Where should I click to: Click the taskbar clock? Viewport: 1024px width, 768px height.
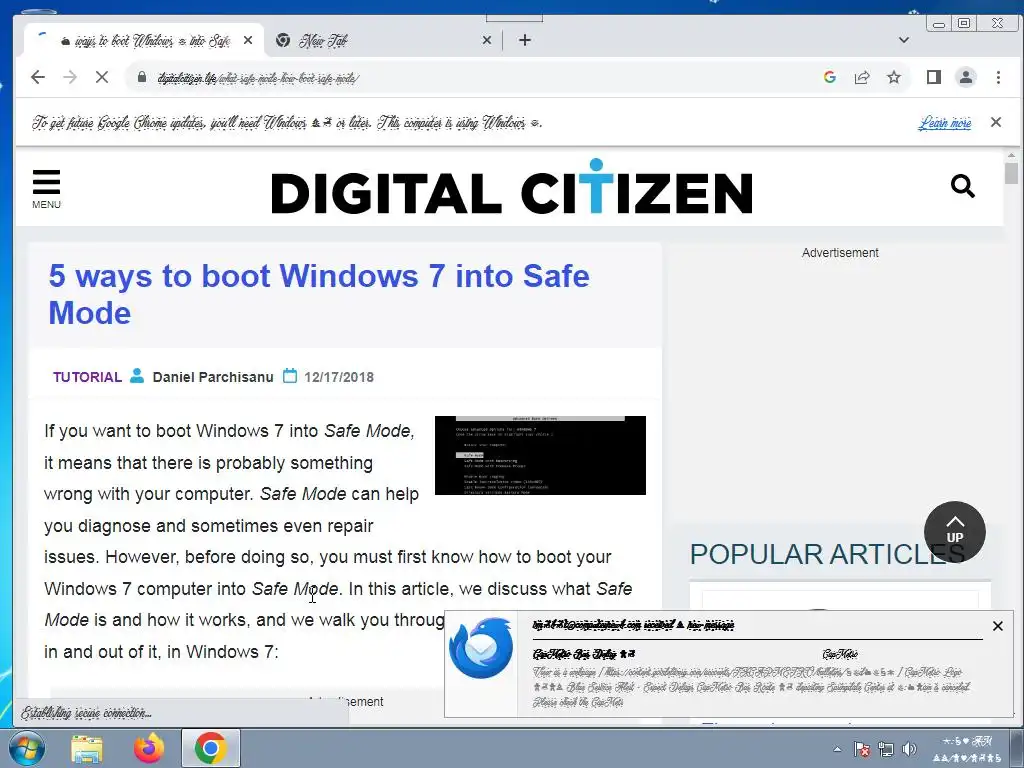pyautogui.click(x=967, y=749)
